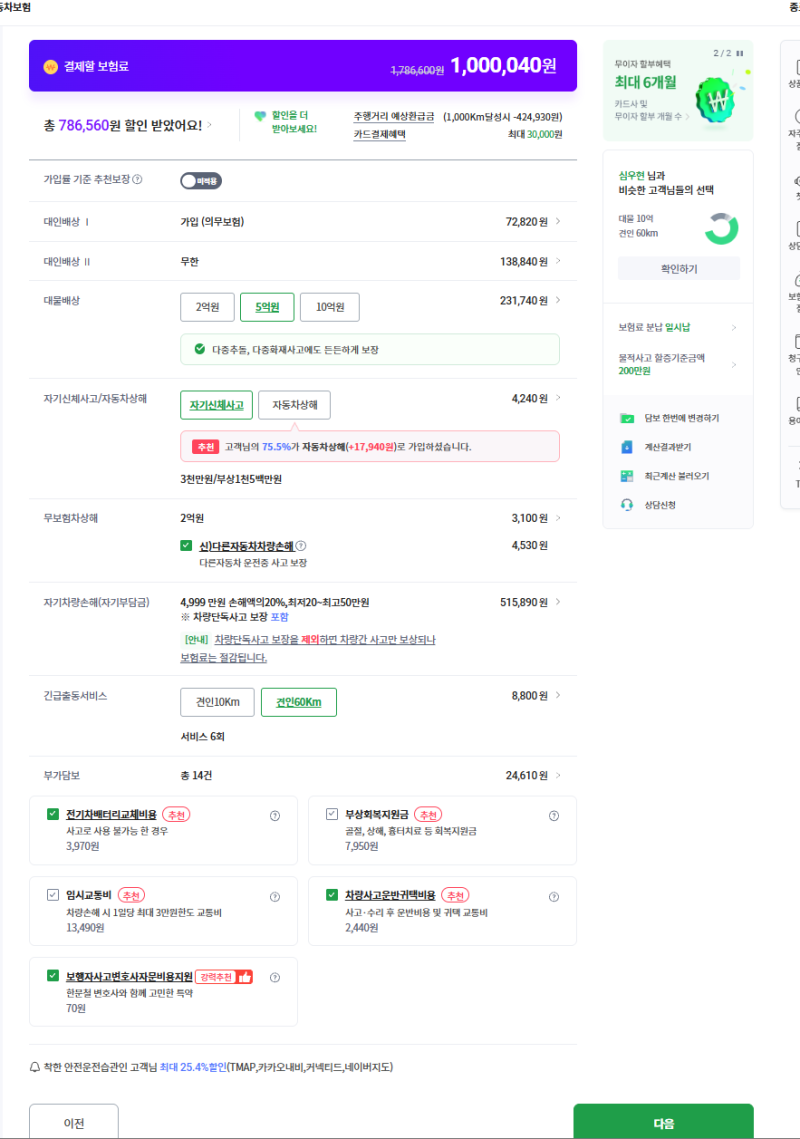The width and height of the screenshot is (800, 1139).
Task: Click 부상회복지원금 추천 badge
Action: [x=428, y=815]
